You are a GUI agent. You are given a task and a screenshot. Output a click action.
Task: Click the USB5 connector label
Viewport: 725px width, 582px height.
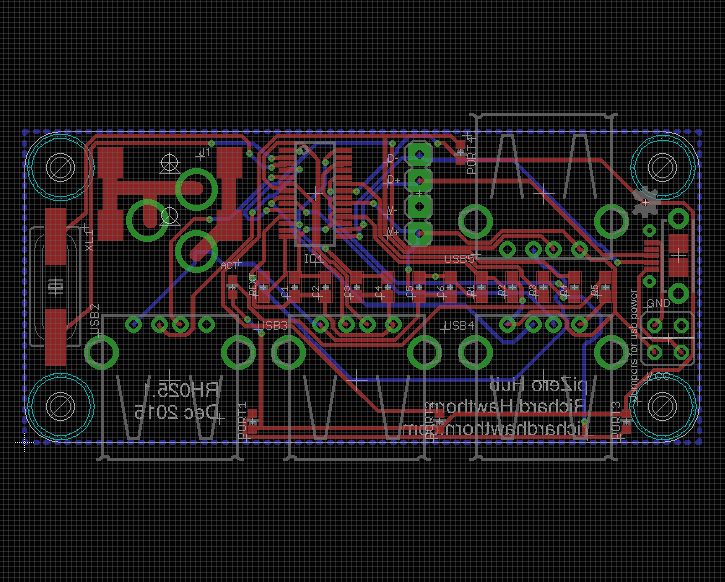460,259
